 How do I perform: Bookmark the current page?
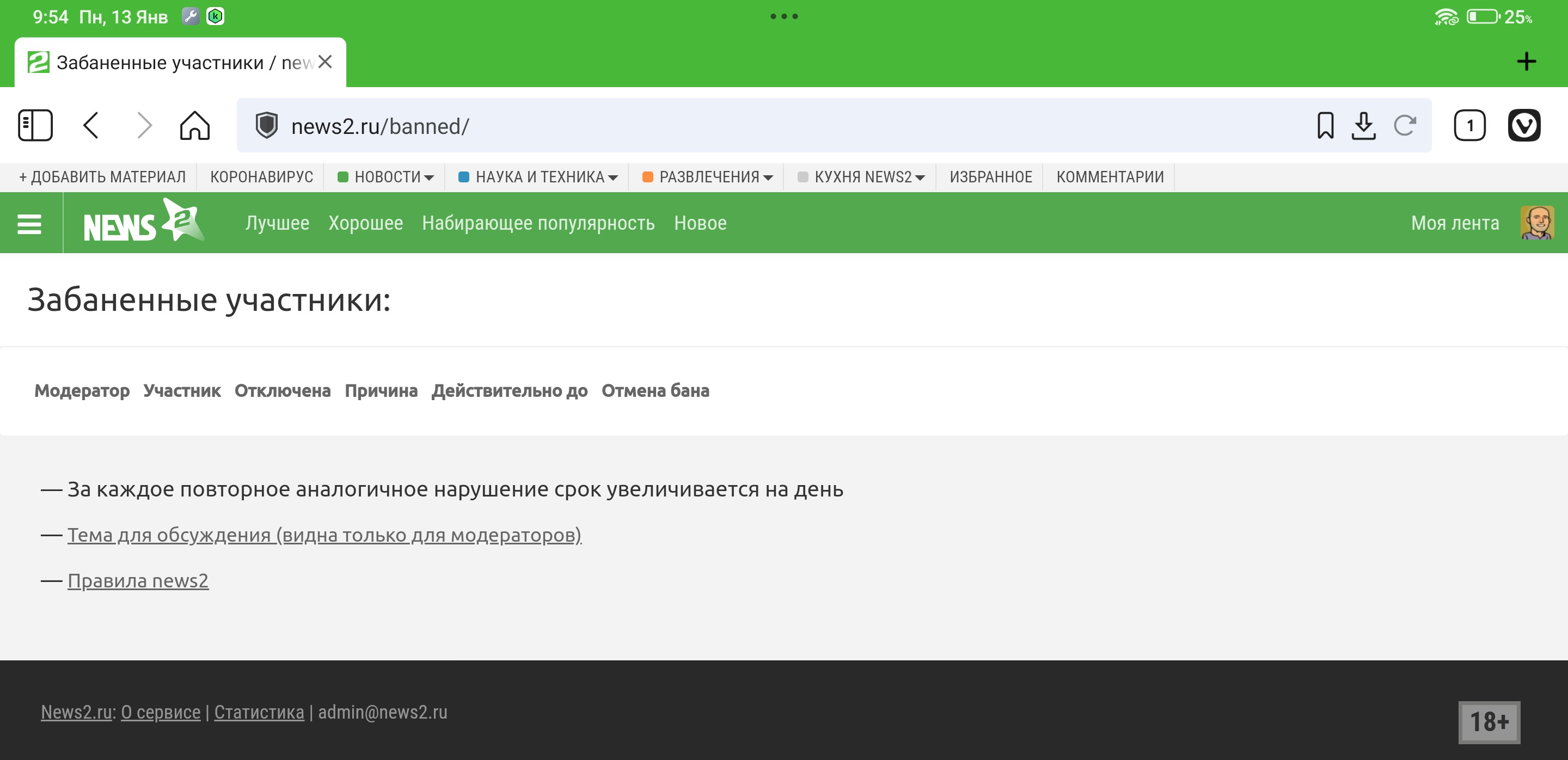[x=1325, y=126]
